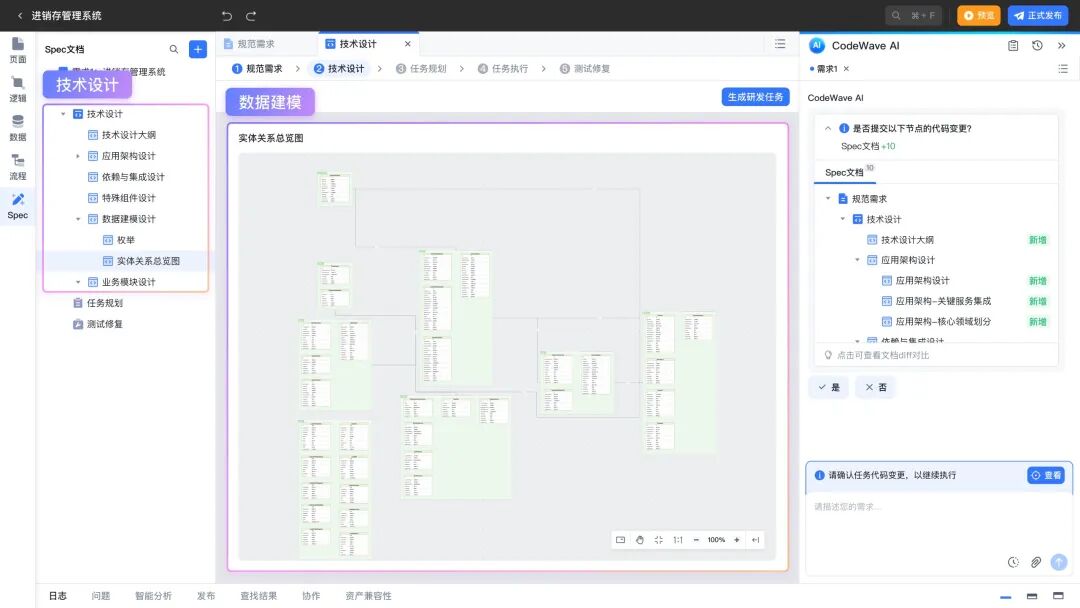Open the list menu icon right of editor tabs
The image size is (1080, 608).
tap(780, 43)
